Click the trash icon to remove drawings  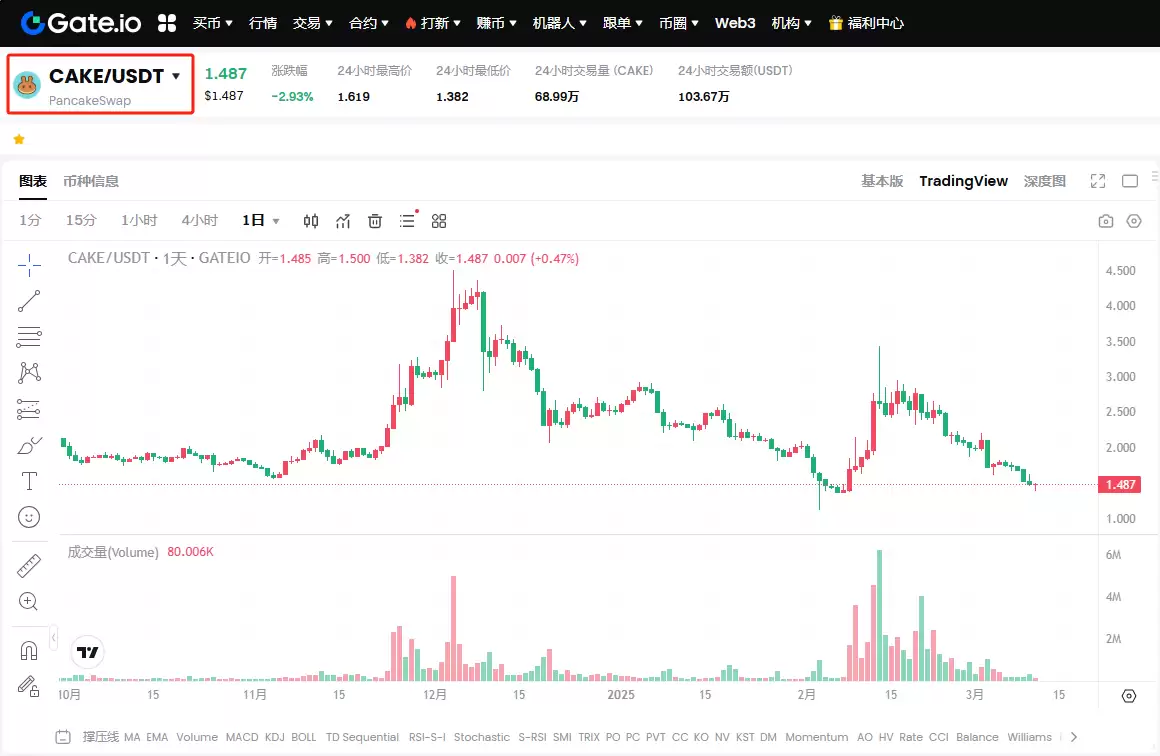click(375, 221)
